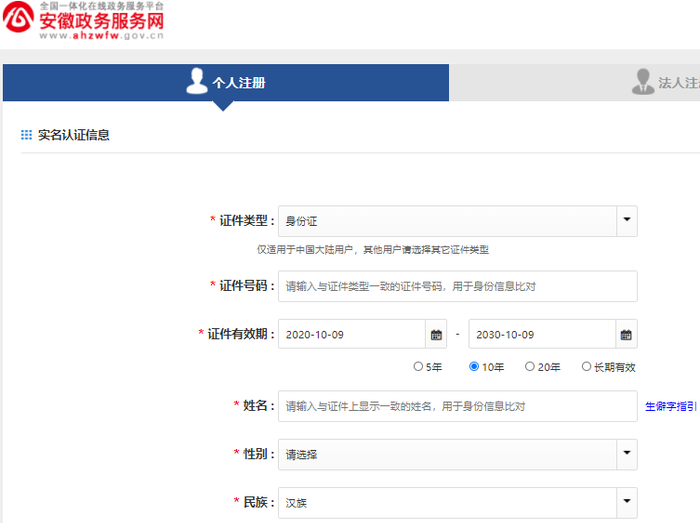Click the 证件号码 input field
The height and width of the screenshot is (523, 700).
point(457,286)
